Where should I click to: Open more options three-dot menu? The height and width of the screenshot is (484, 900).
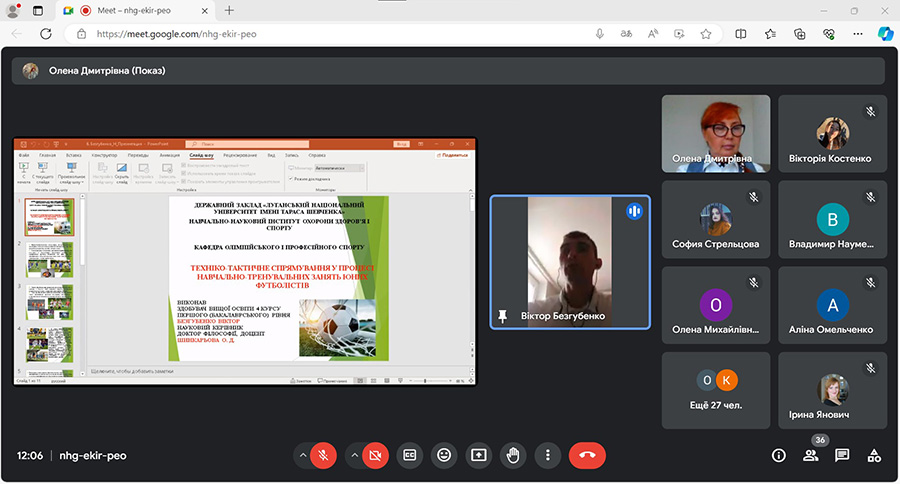pyautogui.click(x=547, y=455)
